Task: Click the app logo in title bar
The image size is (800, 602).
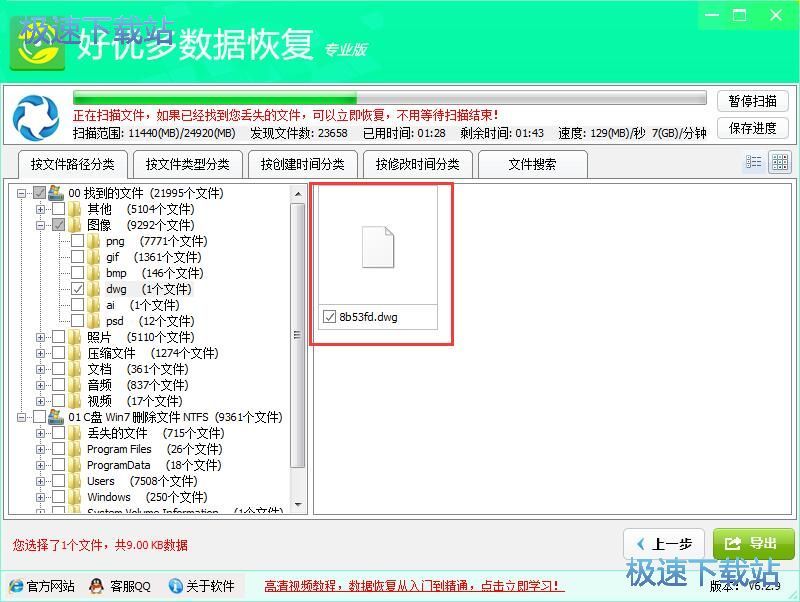Action: 38,45
